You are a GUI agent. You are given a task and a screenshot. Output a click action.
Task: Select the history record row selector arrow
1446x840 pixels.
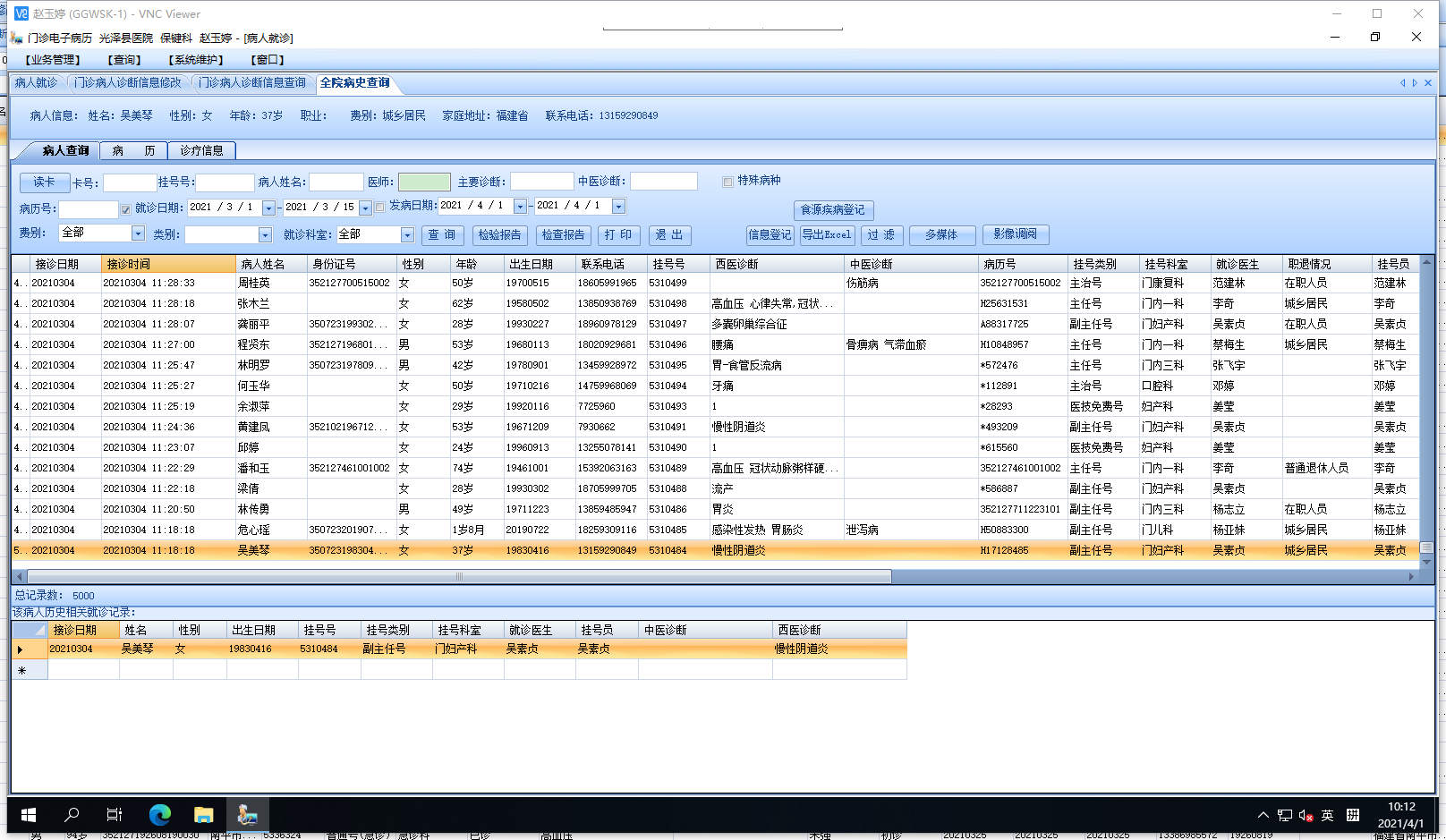pyautogui.click(x=30, y=649)
